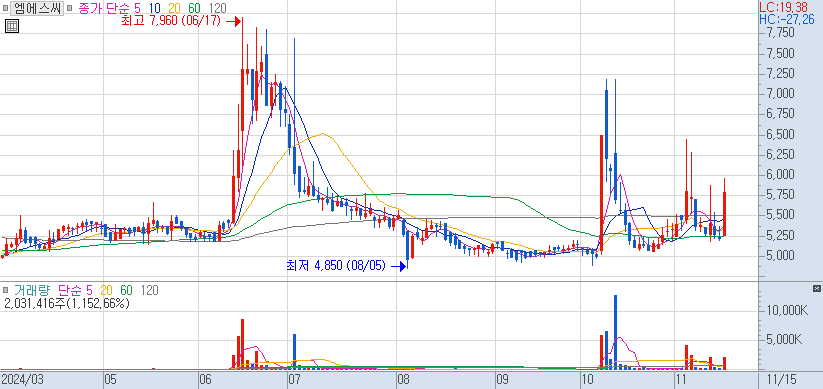Click the 6,500 price axis label

coord(780,135)
